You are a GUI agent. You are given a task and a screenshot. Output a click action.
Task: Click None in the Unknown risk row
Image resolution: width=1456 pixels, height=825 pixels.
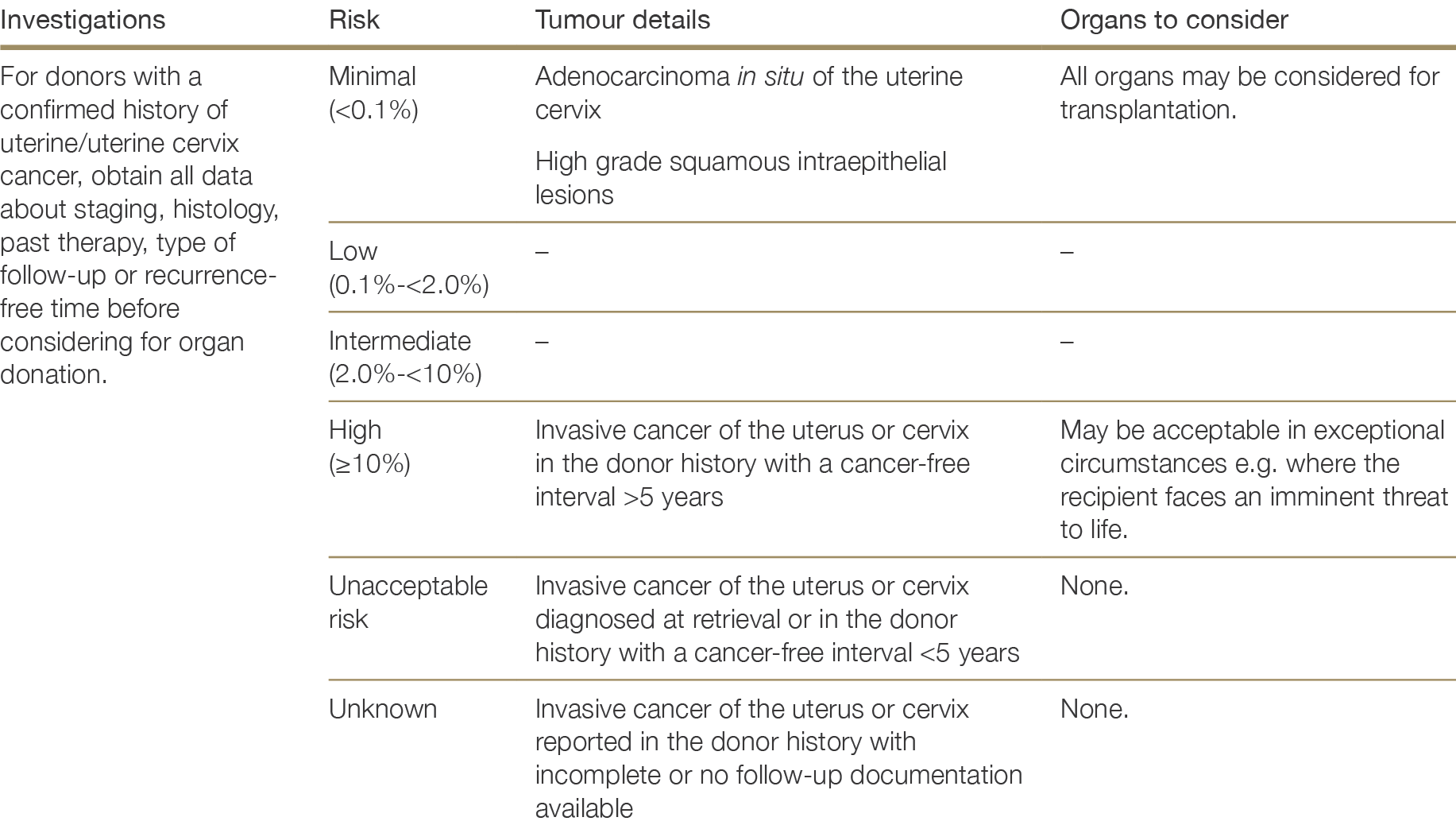(x=1094, y=709)
